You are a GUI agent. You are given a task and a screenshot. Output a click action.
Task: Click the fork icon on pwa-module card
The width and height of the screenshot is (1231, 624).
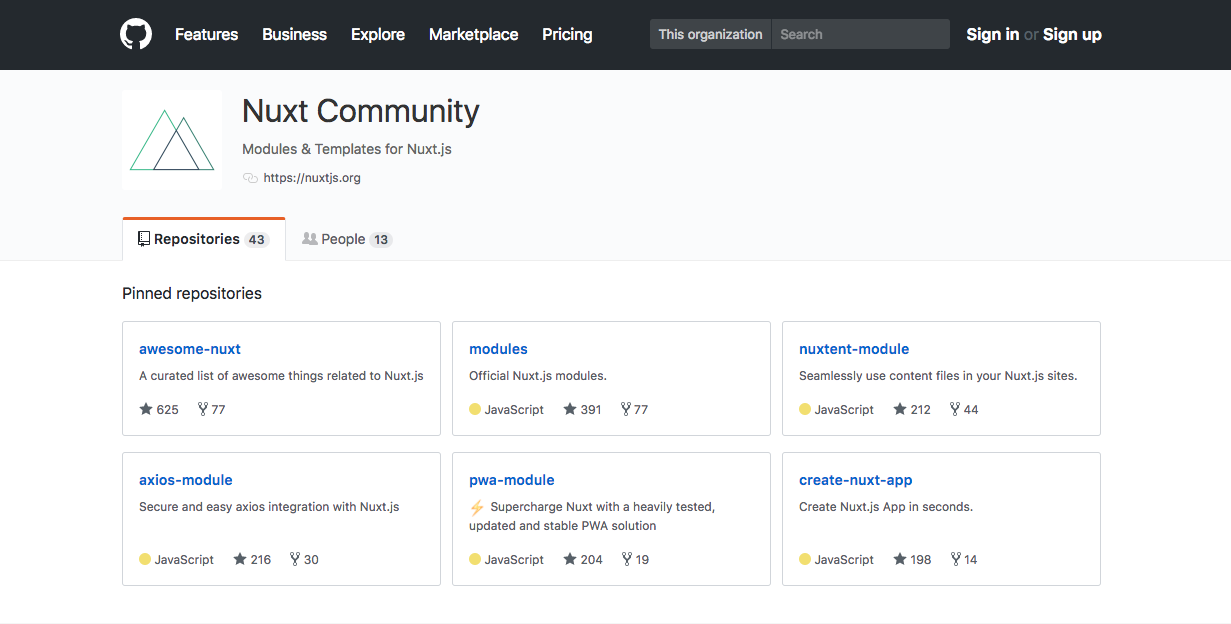click(x=627, y=559)
